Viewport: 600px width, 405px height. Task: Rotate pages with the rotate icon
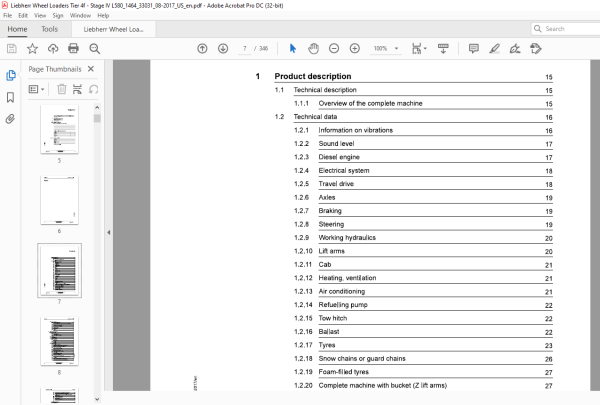tap(93, 89)
